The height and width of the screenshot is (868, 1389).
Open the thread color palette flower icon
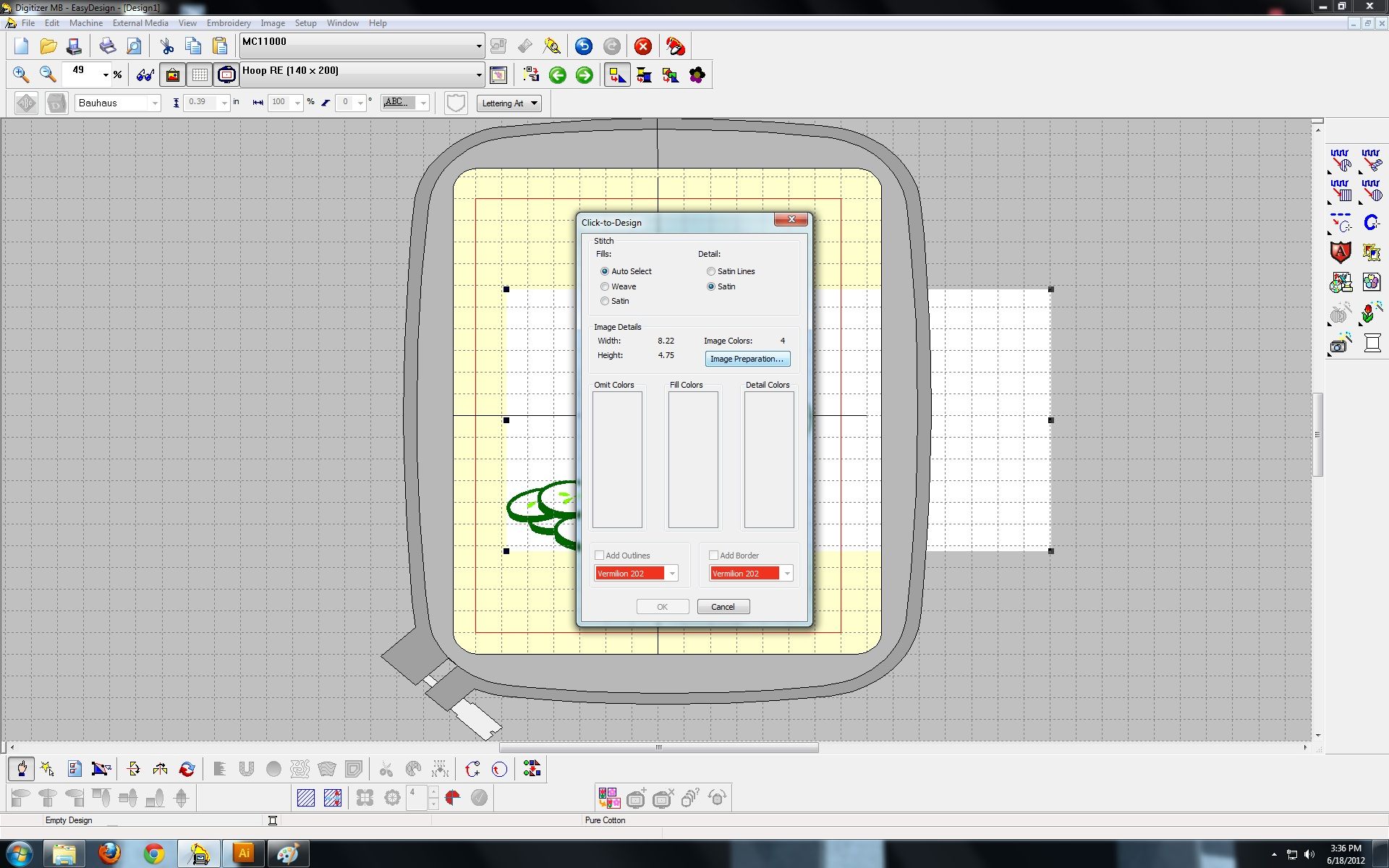tap(697, 75)
